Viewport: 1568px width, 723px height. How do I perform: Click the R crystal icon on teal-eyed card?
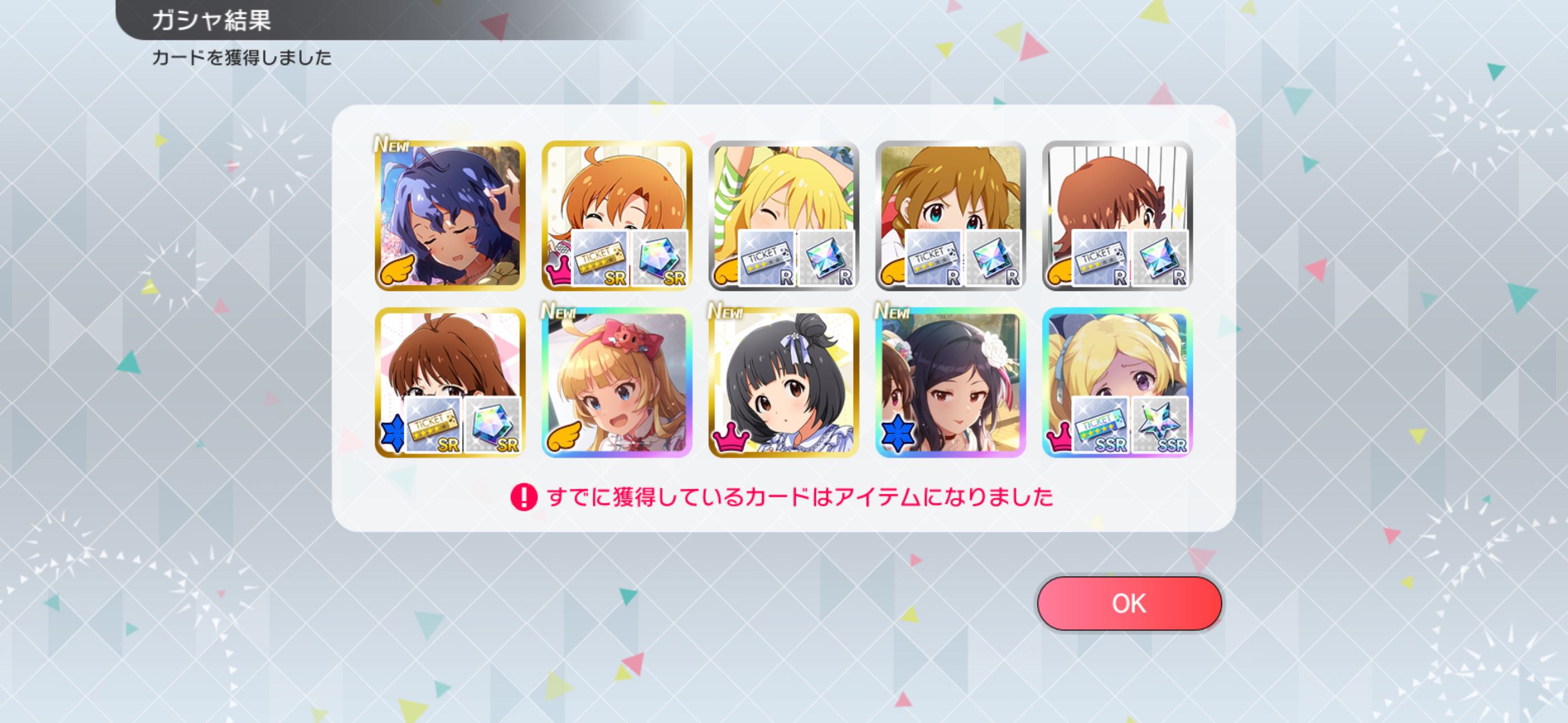(993, 258)
